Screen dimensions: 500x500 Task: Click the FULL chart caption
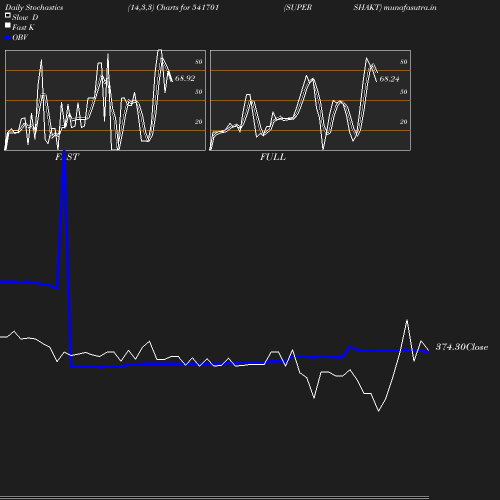(x=273, y=157)
